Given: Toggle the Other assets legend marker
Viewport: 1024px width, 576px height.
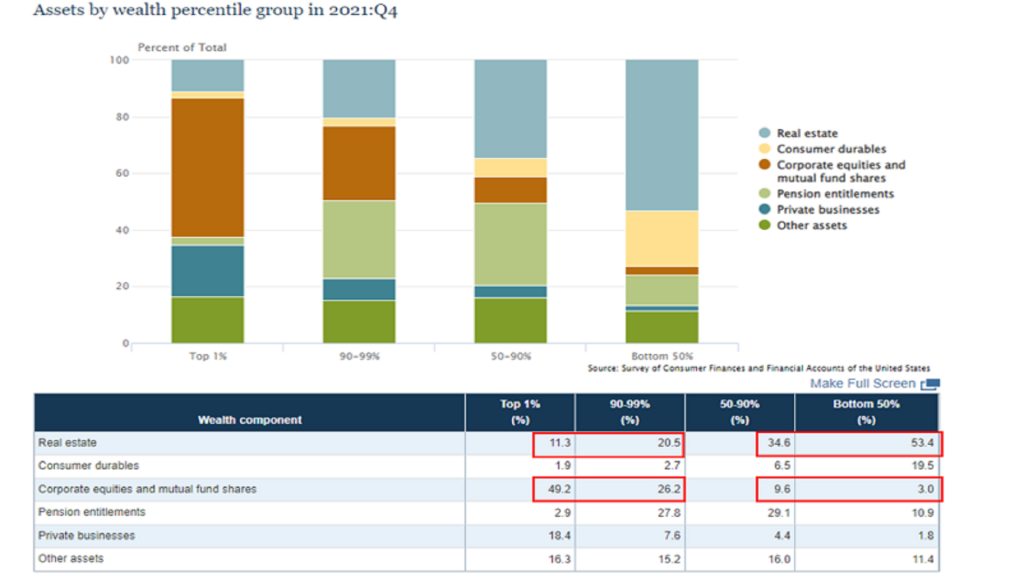Looking at the screenshot, I should click(x=765, y=226).
